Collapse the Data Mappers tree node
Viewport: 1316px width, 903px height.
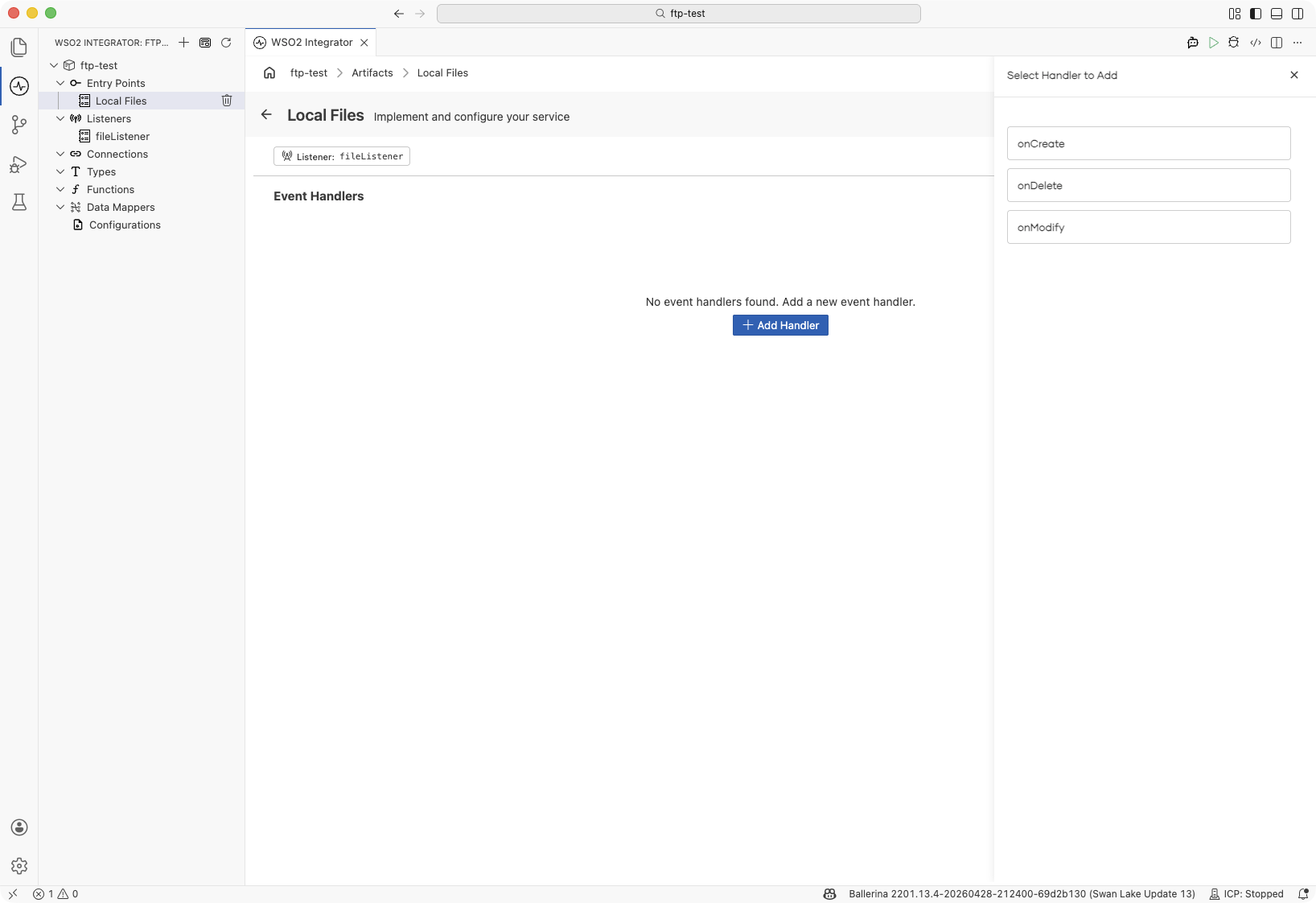click(x=60, y=207)
